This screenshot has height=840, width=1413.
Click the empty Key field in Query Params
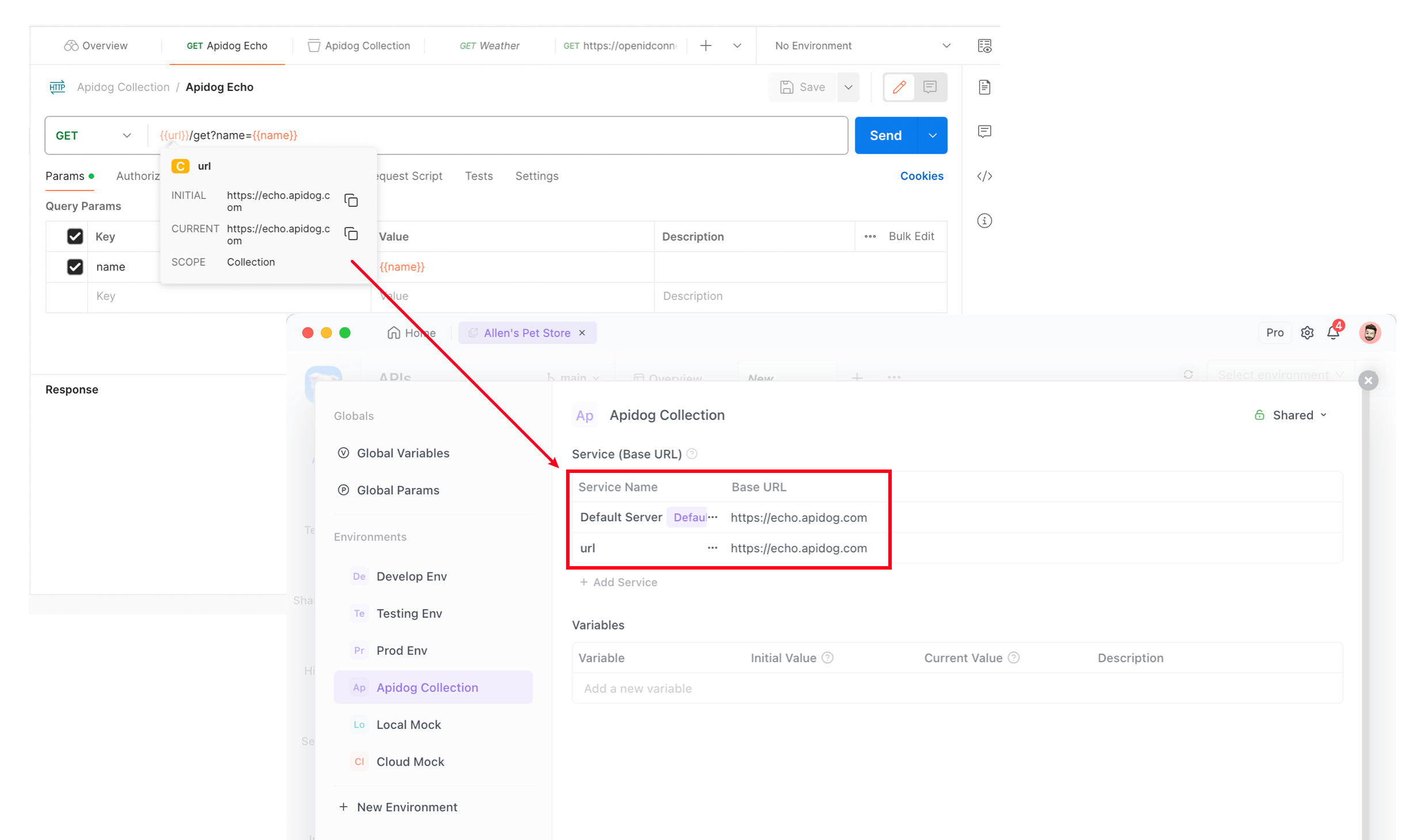click(x=228, y=296)
